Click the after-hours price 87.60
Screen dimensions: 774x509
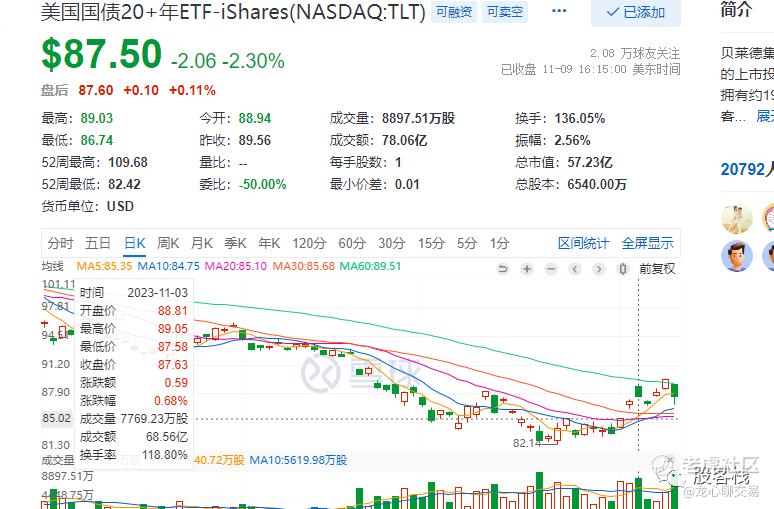[x=96, y=90]
